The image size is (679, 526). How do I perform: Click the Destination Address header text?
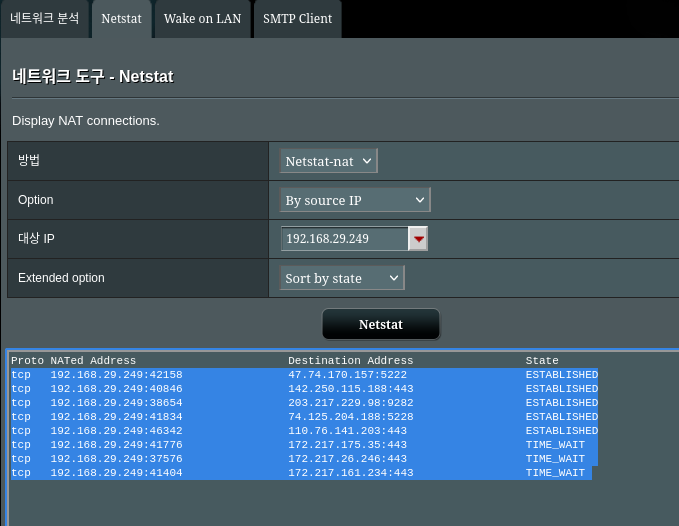pyautogui.click(x=351, y=361)
